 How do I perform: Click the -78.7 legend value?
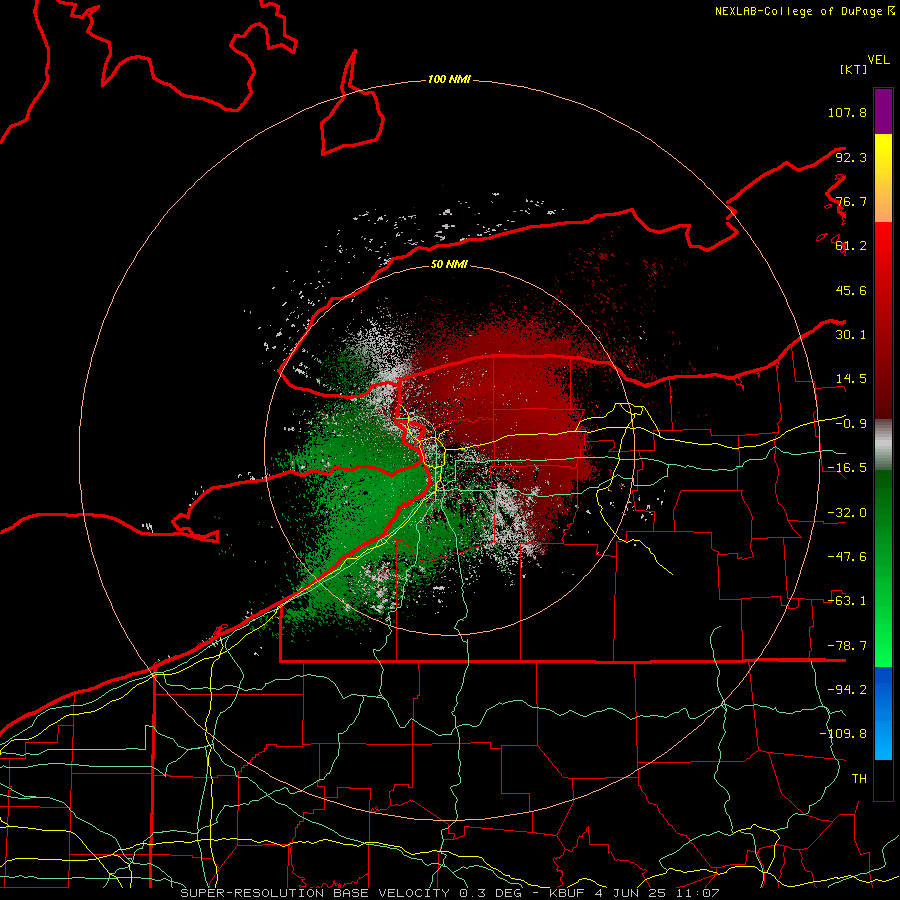tap(847, 646)
